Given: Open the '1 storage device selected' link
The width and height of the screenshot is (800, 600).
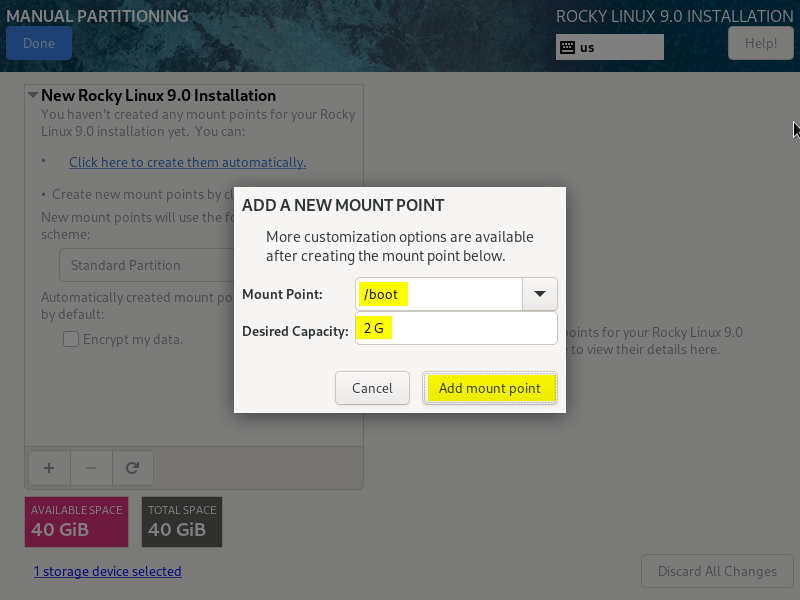Looking at the screenshot, I should pyautogui.click(x=107, y=571).
